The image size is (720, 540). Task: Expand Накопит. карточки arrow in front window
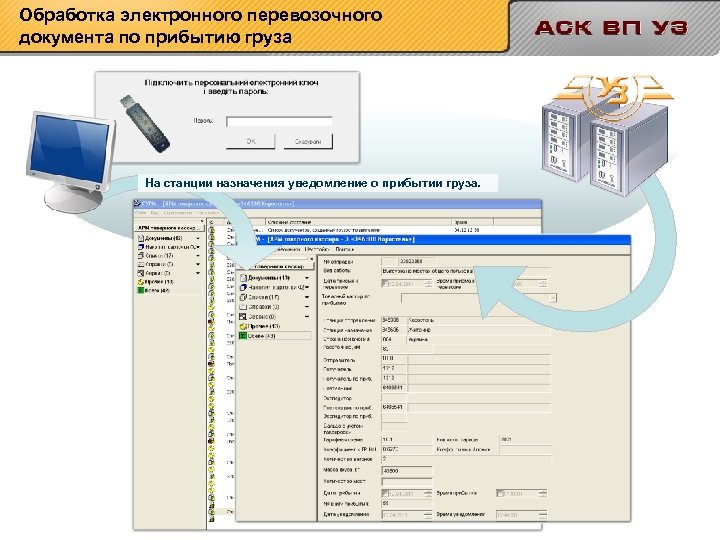(x=307, y=288)
